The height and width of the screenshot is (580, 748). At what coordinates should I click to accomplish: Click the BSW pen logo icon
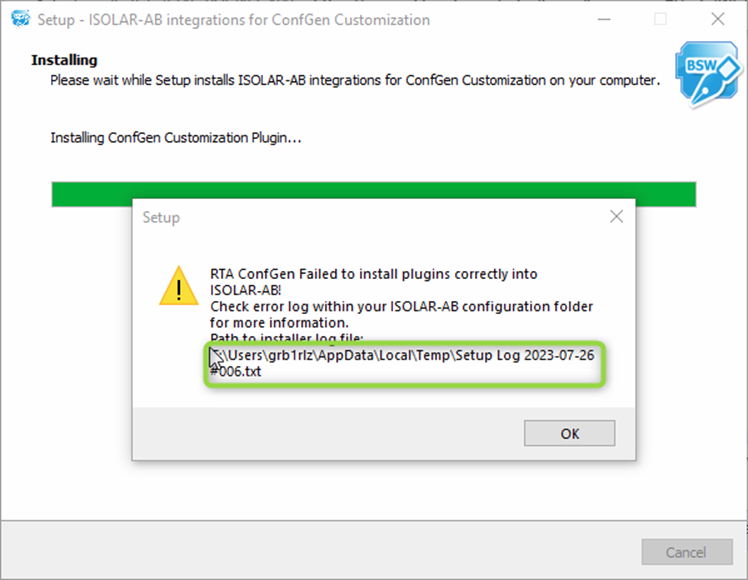click(x=708, y=73)
